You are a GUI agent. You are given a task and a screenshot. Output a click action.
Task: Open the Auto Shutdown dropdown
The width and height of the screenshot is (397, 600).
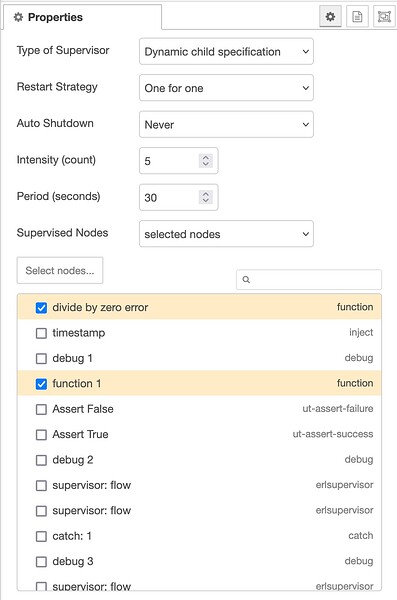click(226, 124)
